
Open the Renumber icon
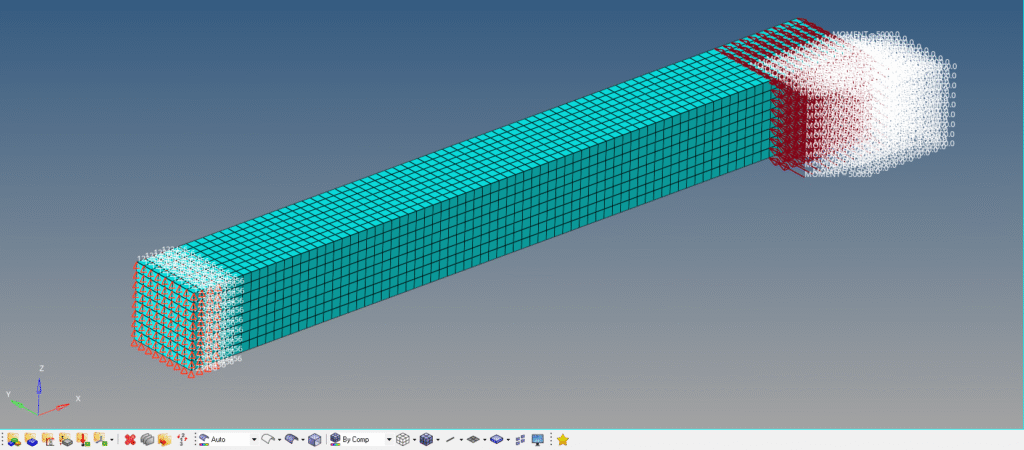pyautogui.click(x=182, y=440)
